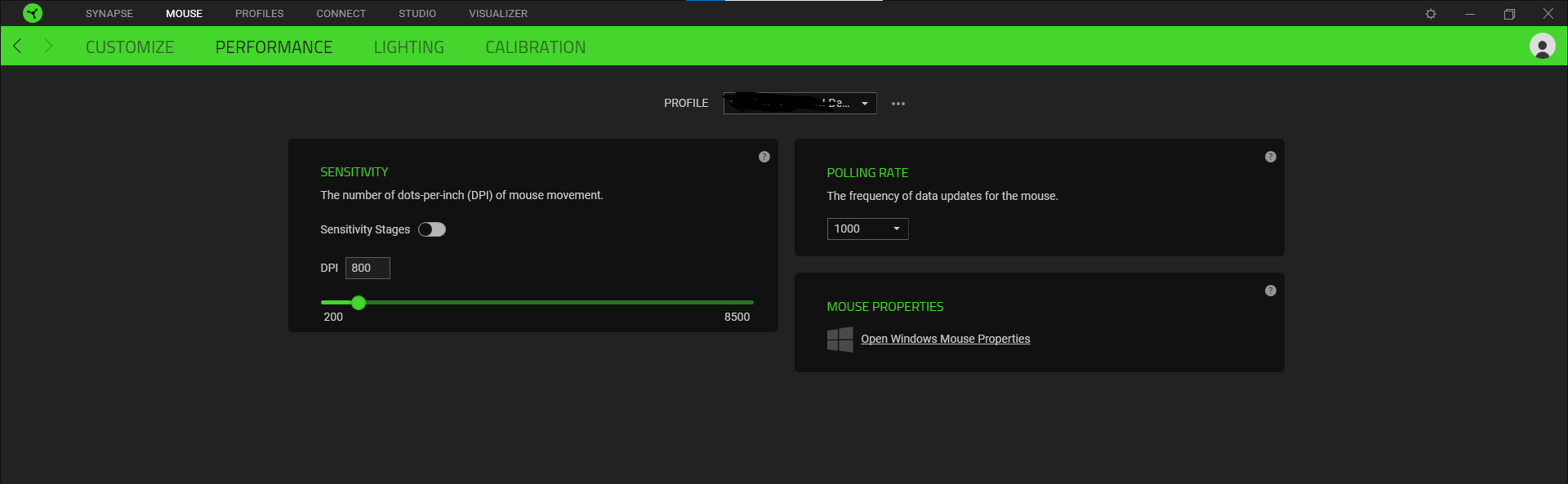Show help for Polling Rate panel
This screenshot has width=1568, height=484.
click(x=1270, y=157)
